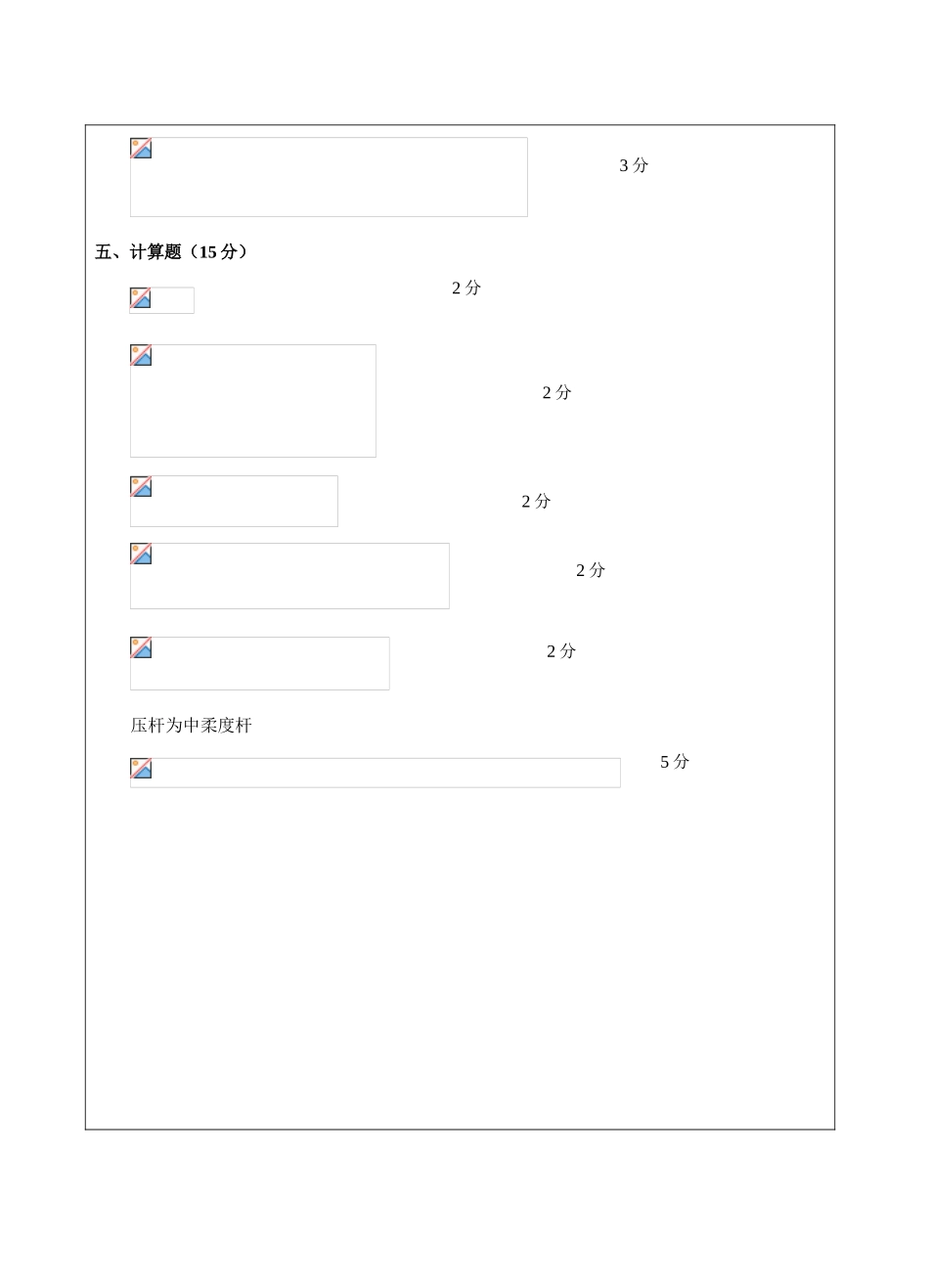929x1288 pixels.
Task: Select the fourth image placeholder under 计算题
Action: tap(290, 576)
